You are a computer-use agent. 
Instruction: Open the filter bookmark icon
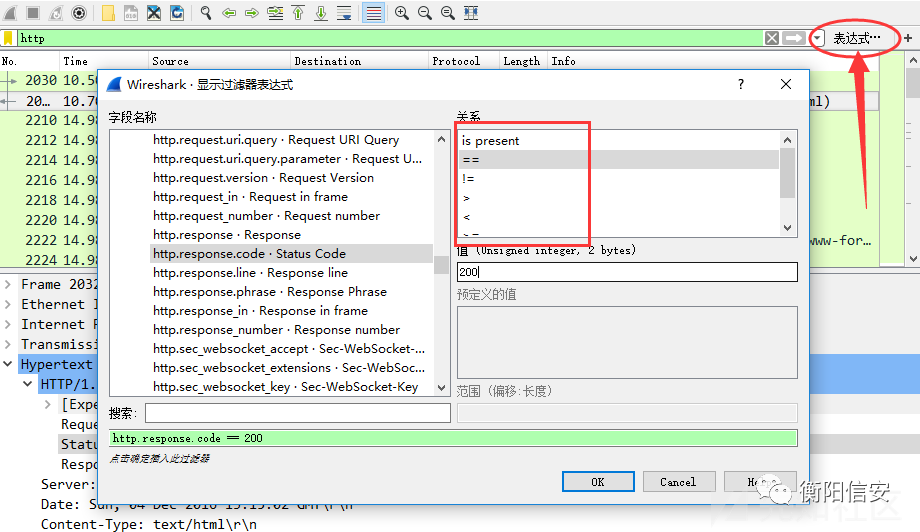(x=8, y=38)
